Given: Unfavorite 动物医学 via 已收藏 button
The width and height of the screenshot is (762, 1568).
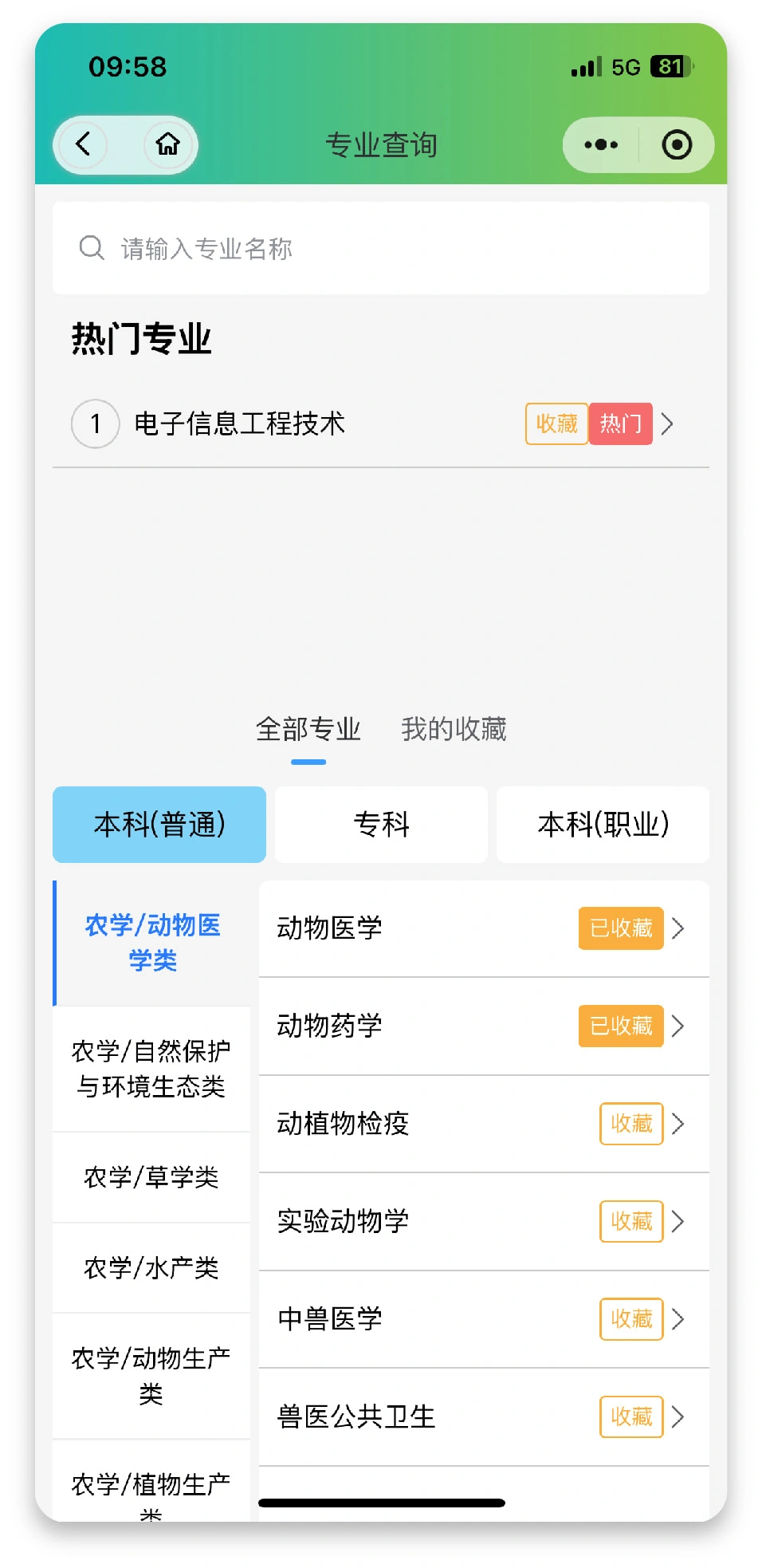Looking at the screenshot, I should click(621, 928).
